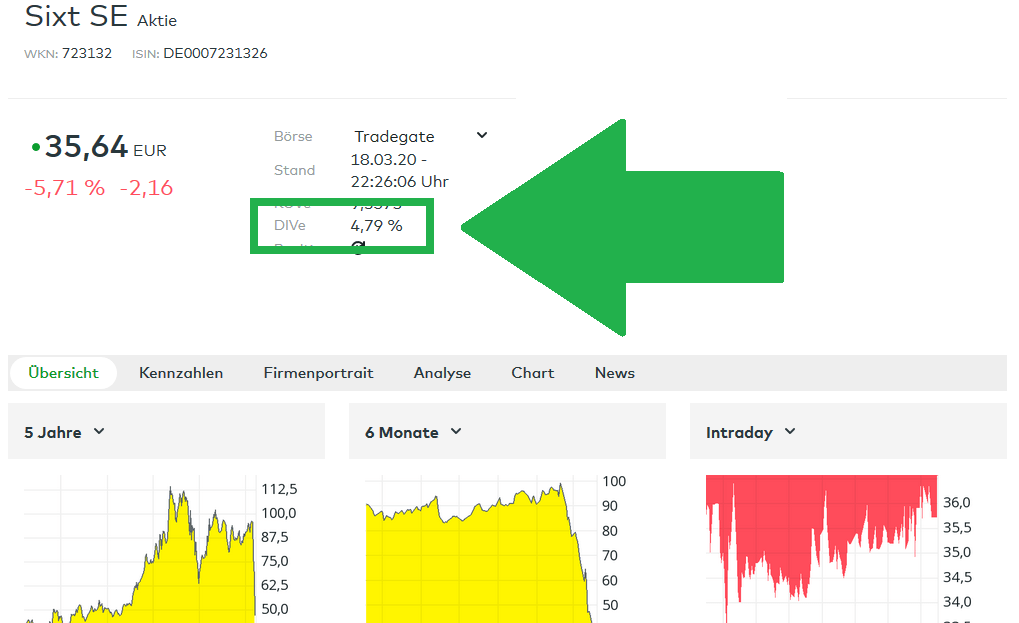Expand the Intraday period dropdown

click(751, 432)
